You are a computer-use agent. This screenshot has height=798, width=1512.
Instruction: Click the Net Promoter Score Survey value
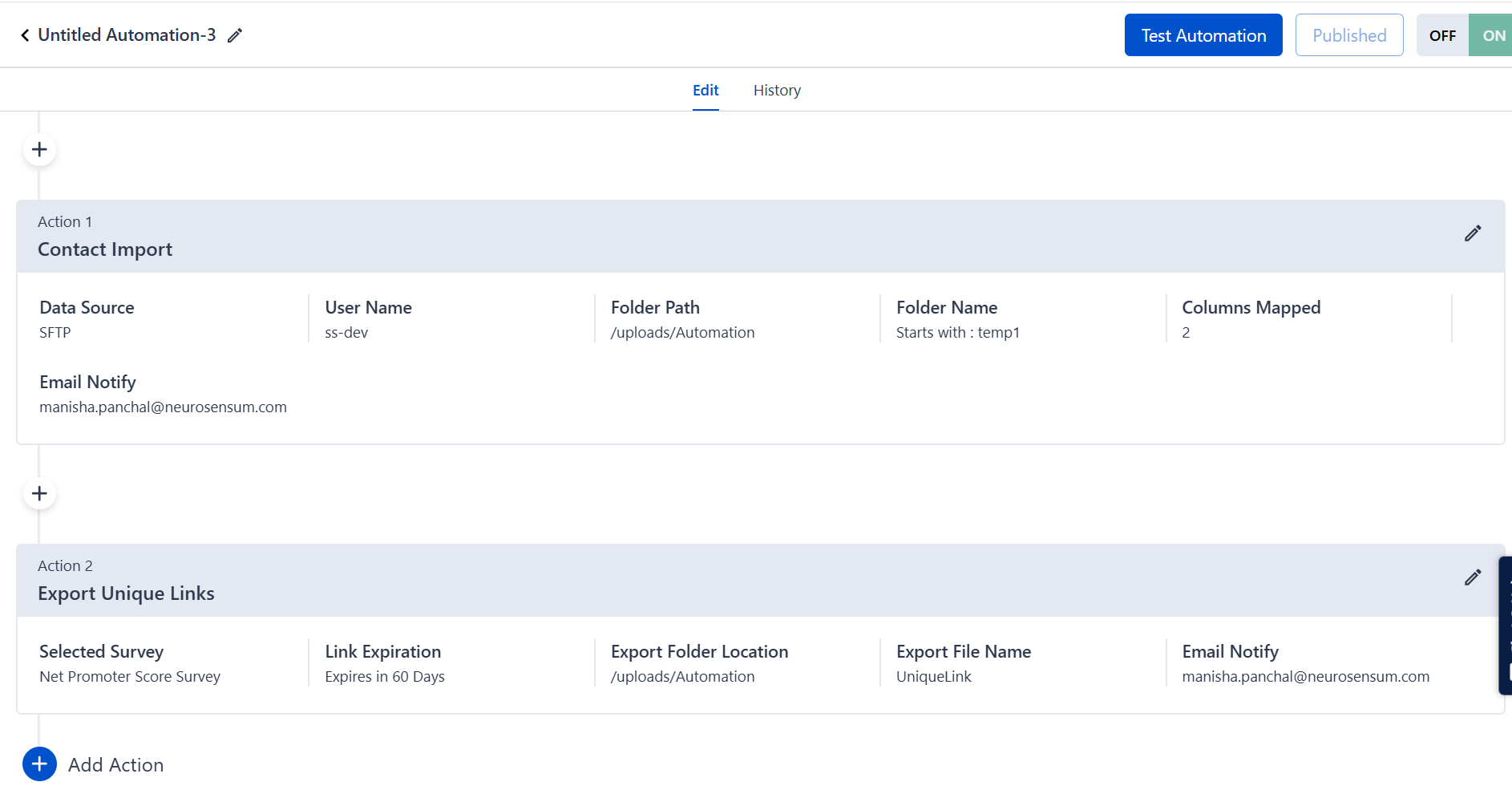[130, 677]
